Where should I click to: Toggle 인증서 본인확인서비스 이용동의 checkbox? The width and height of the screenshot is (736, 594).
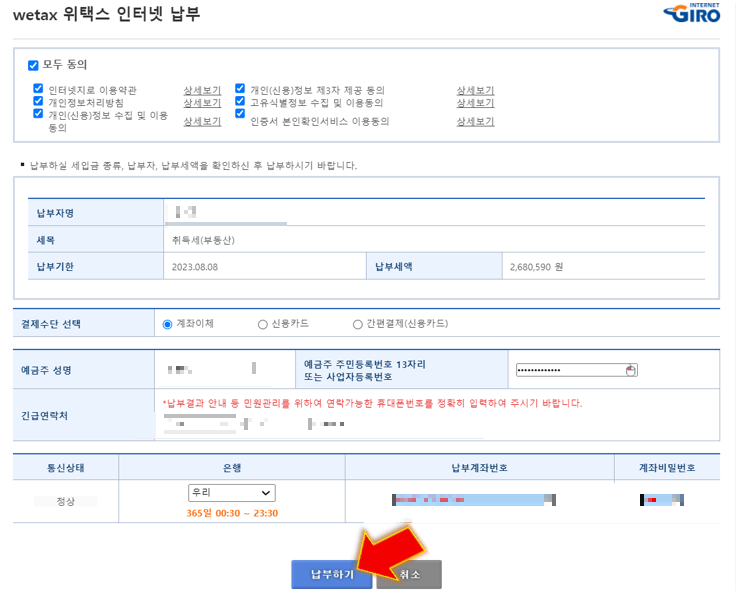tap(240, 113)
